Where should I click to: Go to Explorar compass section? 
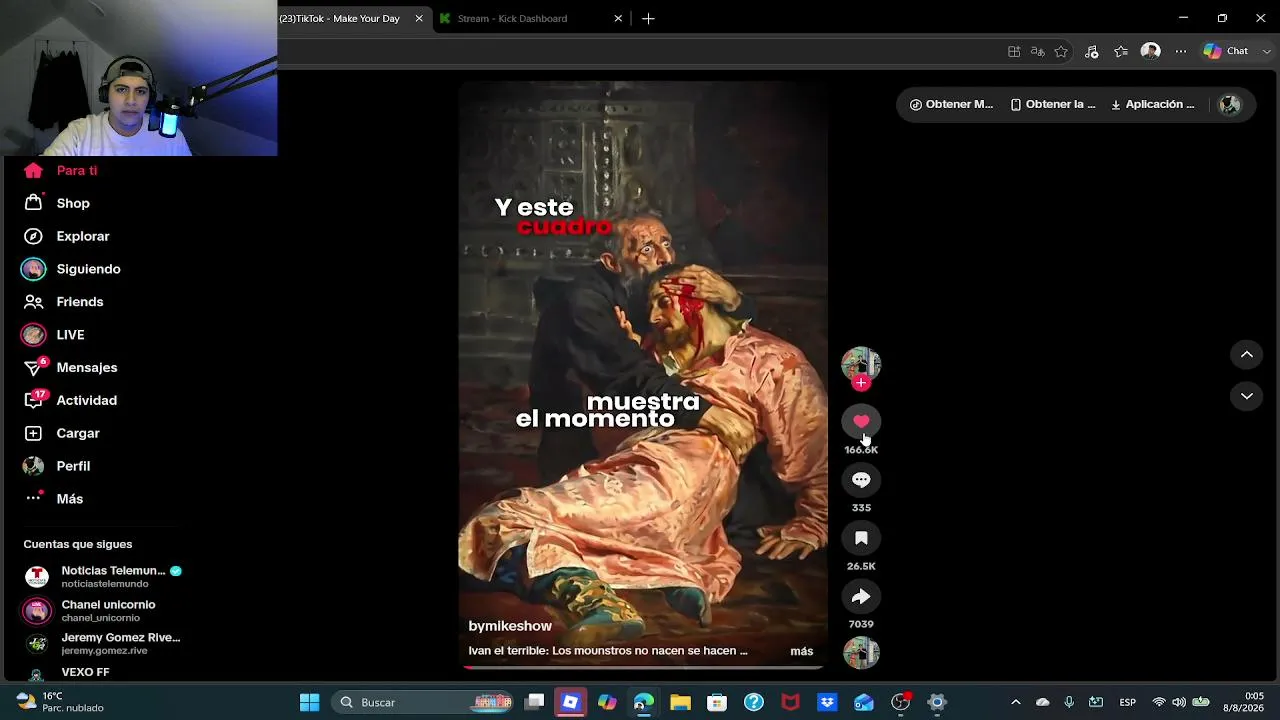point(67,236)
